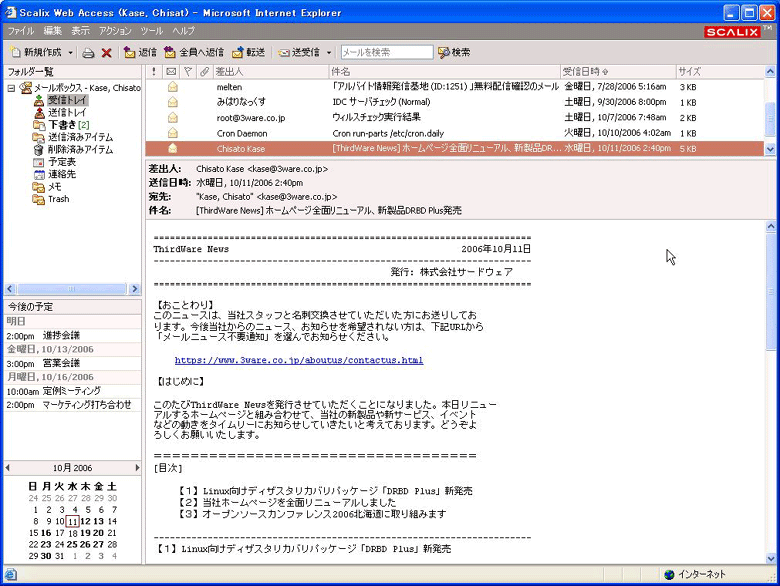Viewport: 780px width, 586px height.
Task: Open the 3:00pm 営業会議 appointment
Action: click(73, 364)
